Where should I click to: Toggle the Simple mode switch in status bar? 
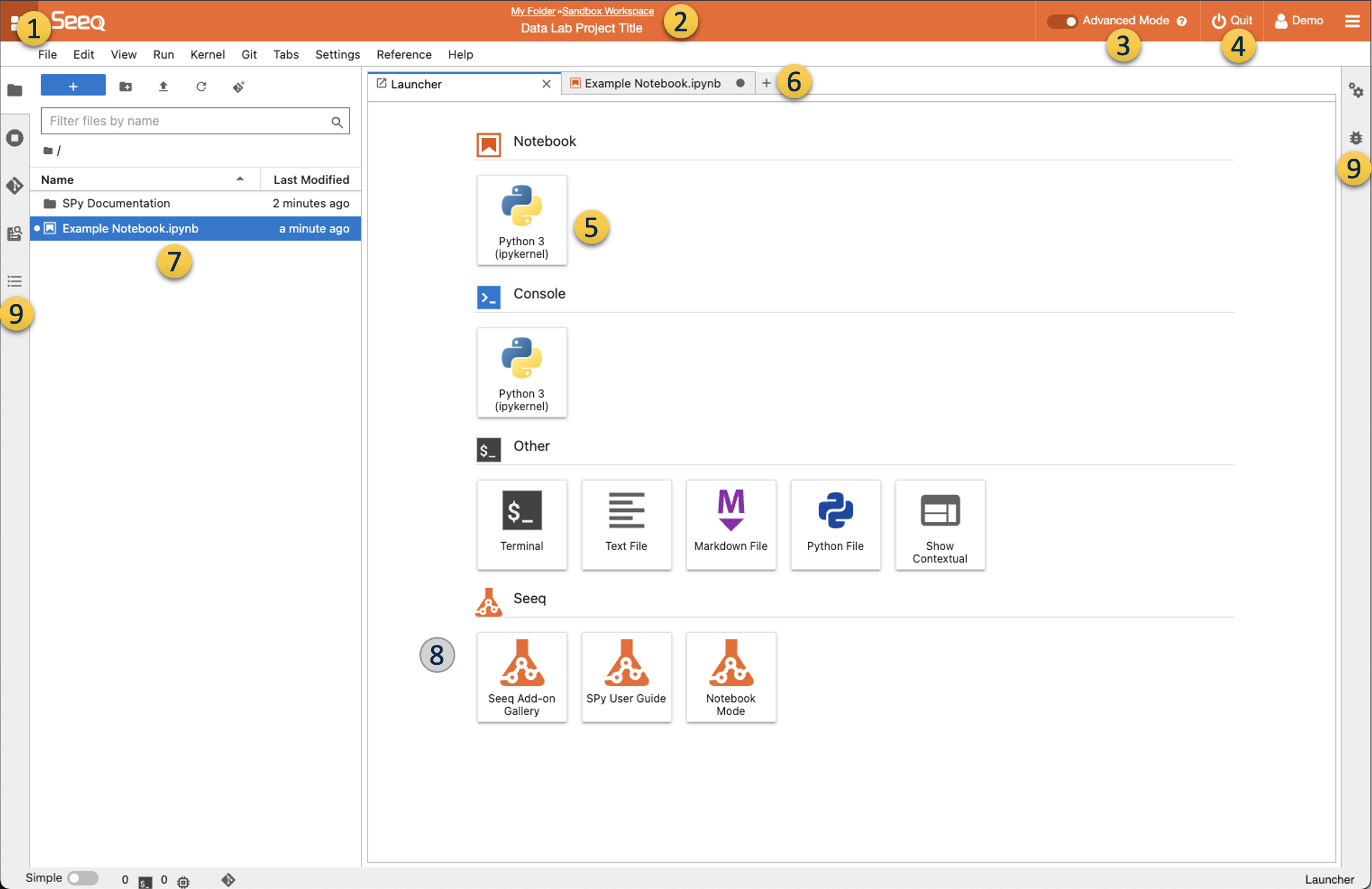coord(82,877)
